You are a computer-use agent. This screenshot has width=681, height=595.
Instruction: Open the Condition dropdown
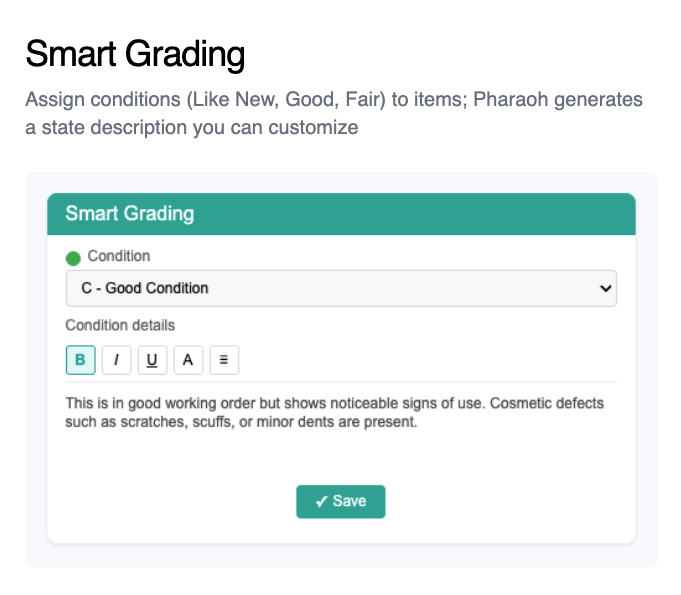click(x=340, y=288)
